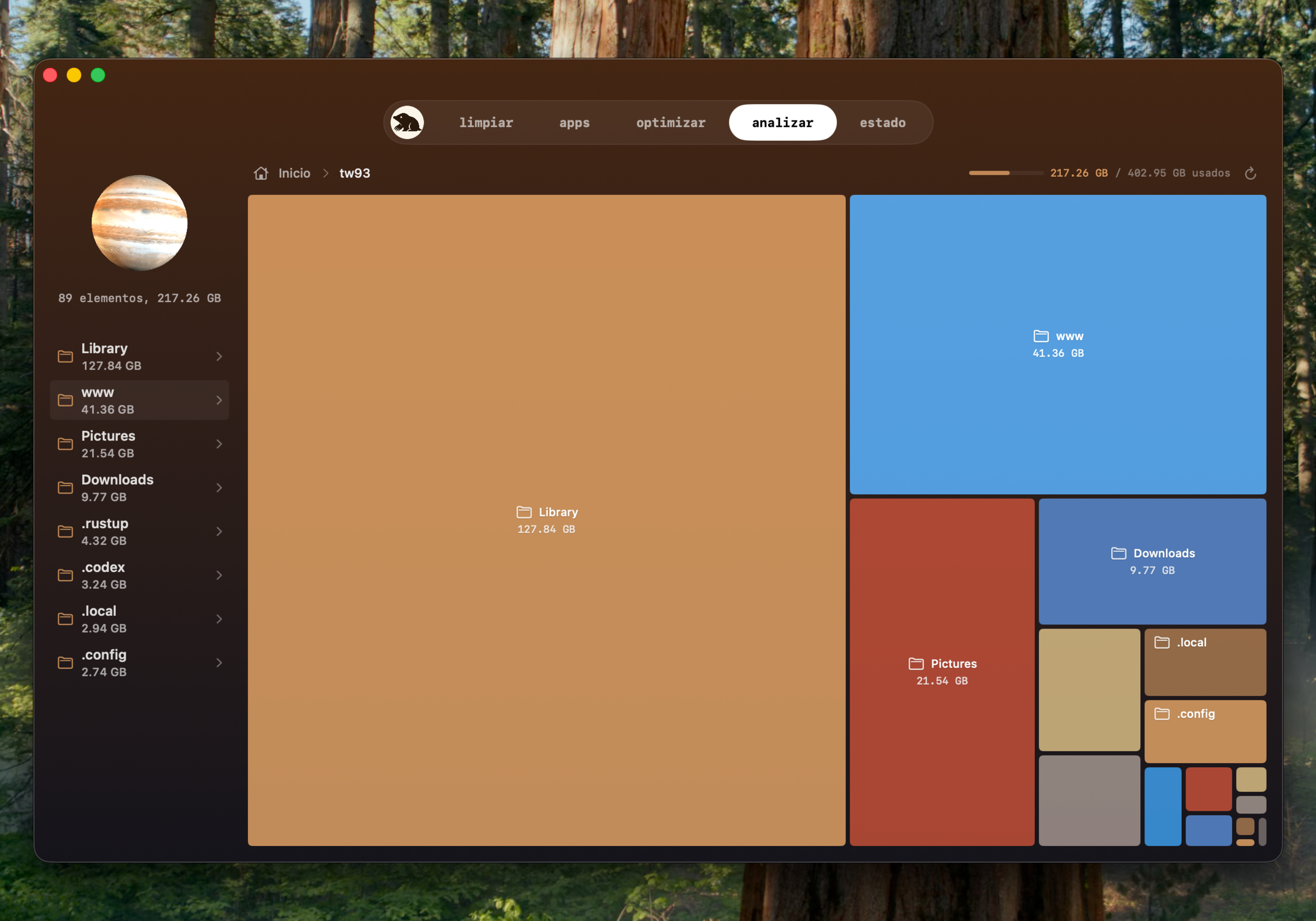Click folder icon in www treemap label

pos(1041,336)
